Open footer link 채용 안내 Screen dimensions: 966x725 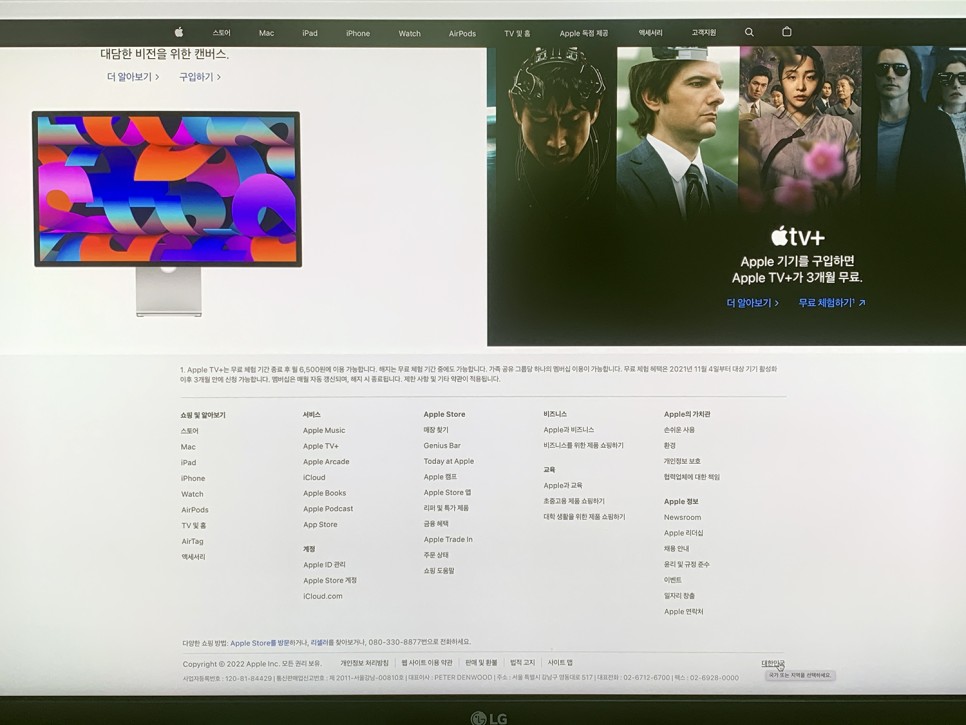676,549
